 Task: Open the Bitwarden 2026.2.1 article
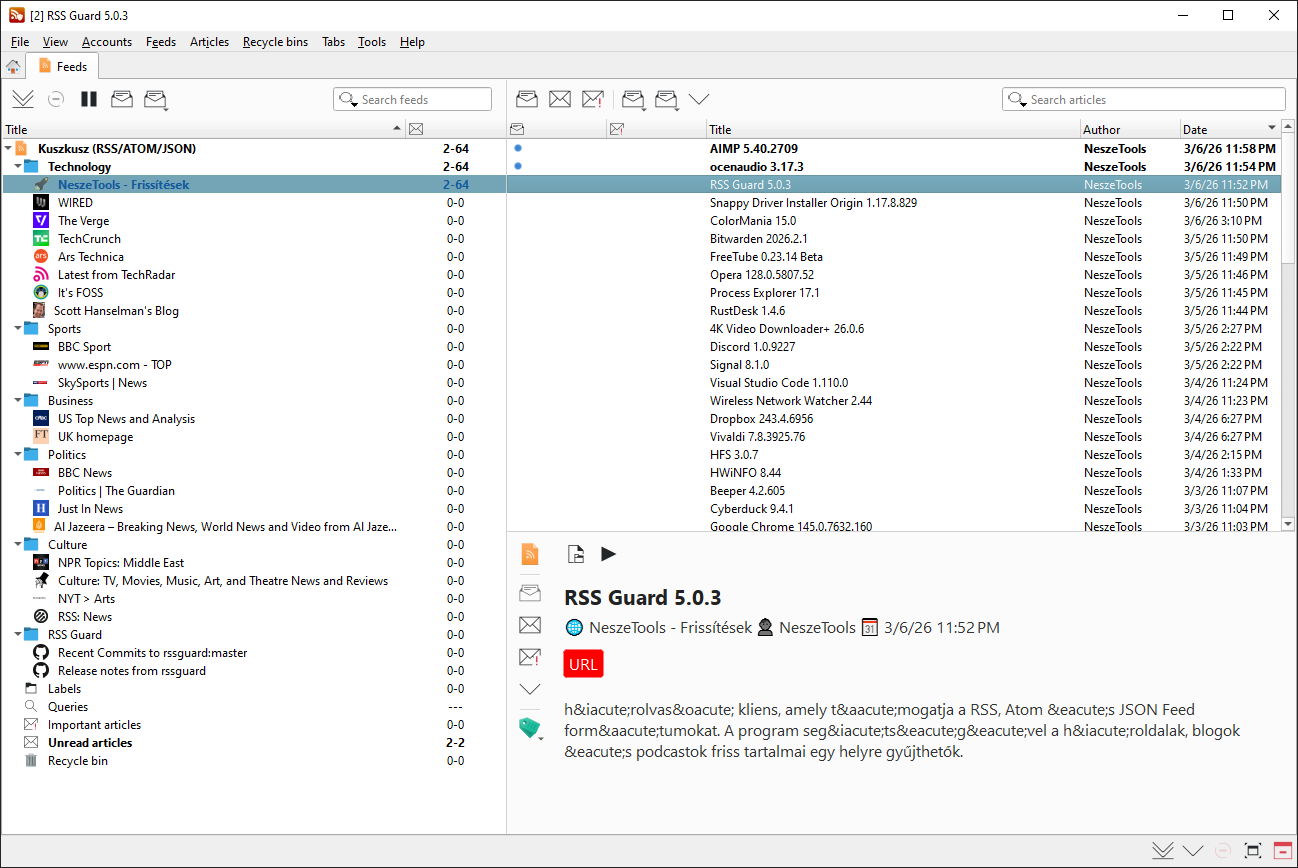click(759, 239)
